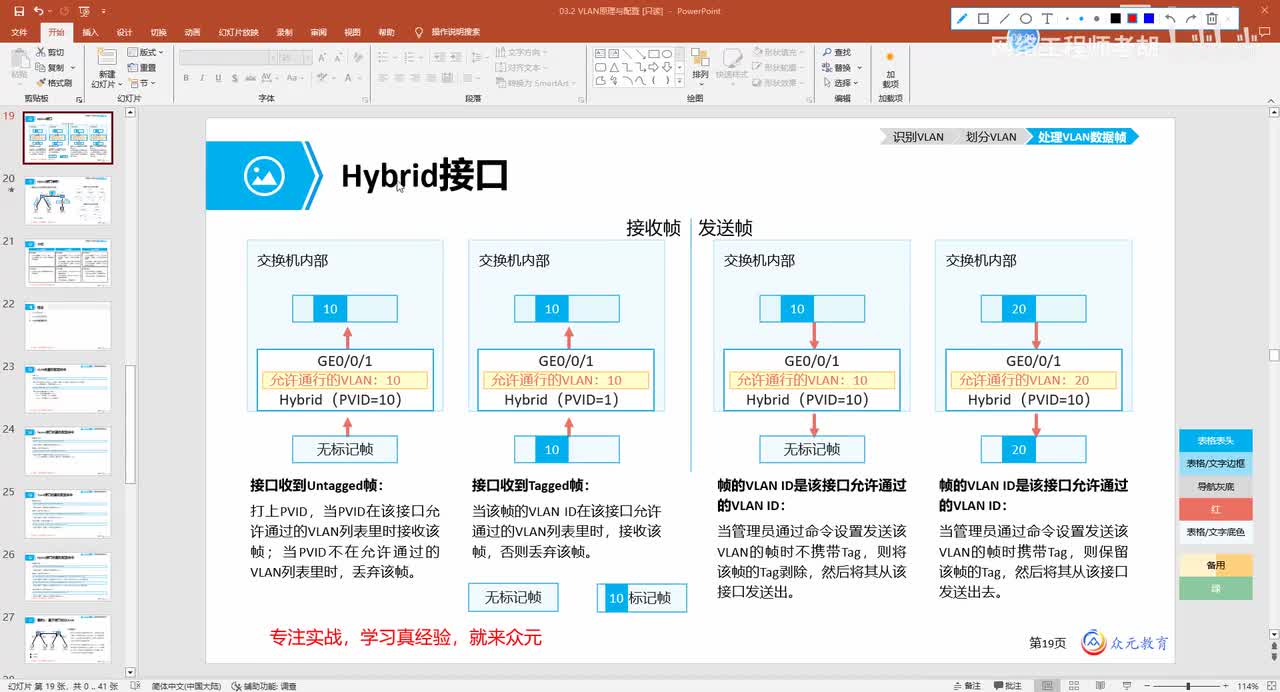The width and height of the screenshot is (1280, 692).
Task: Delete annotations with trash icon
Action: [x=1212, y=18]
